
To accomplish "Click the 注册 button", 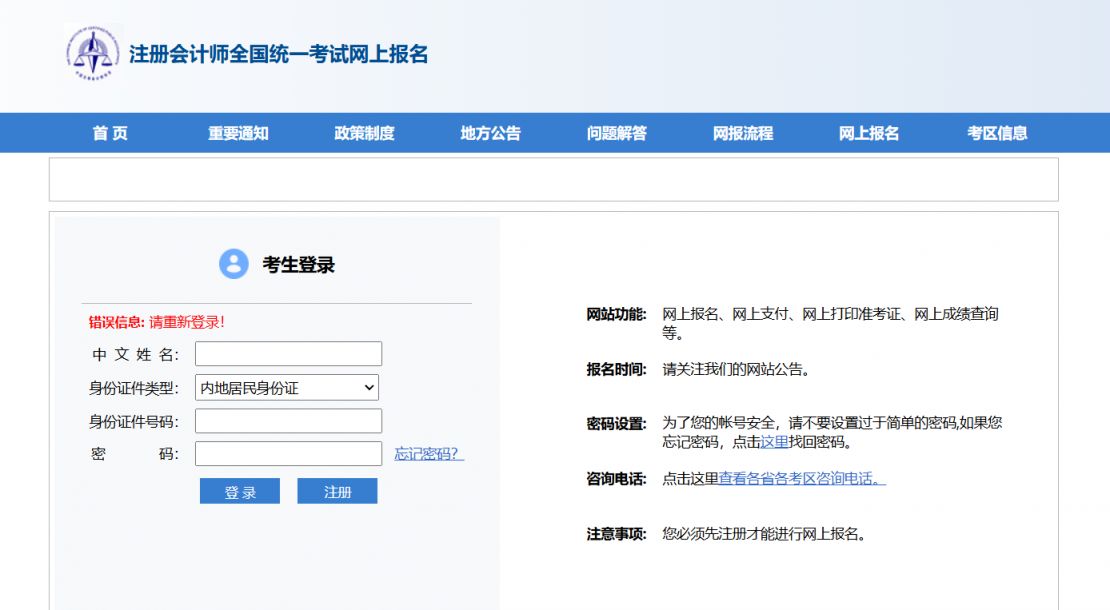I will coord(337,491).
